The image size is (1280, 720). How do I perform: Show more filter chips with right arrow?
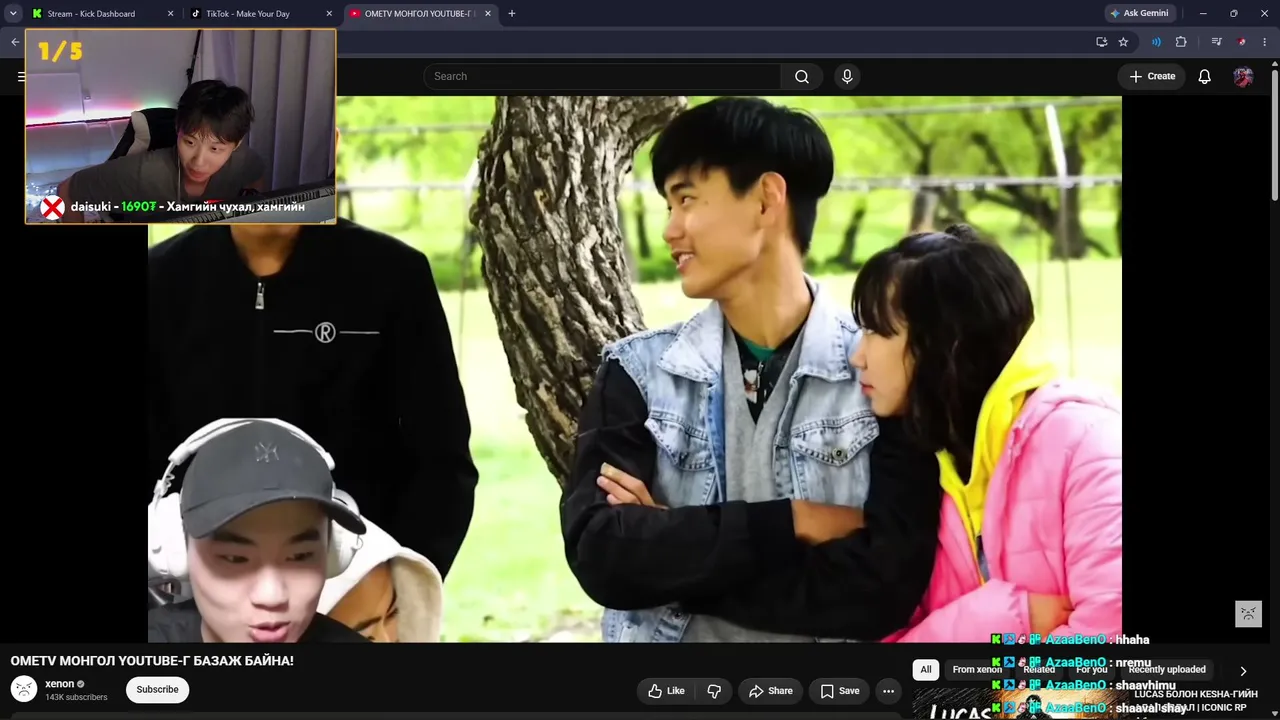[1243, 671]
